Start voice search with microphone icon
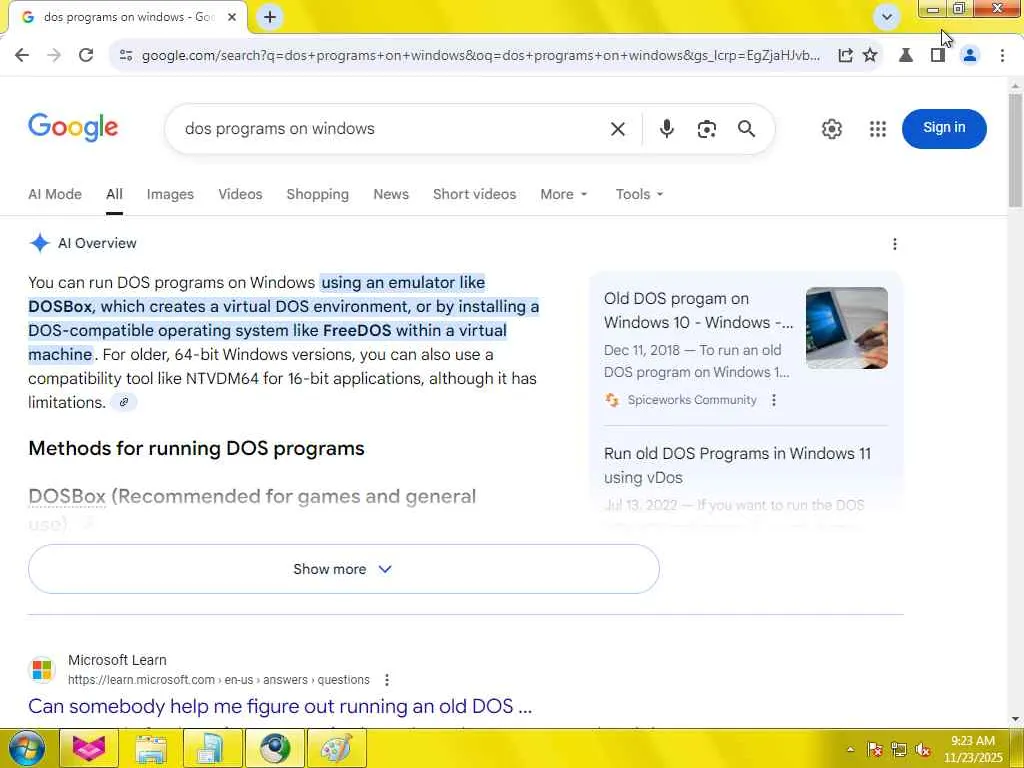Screen dimensions: 1024x768 [x=666, y=129]
